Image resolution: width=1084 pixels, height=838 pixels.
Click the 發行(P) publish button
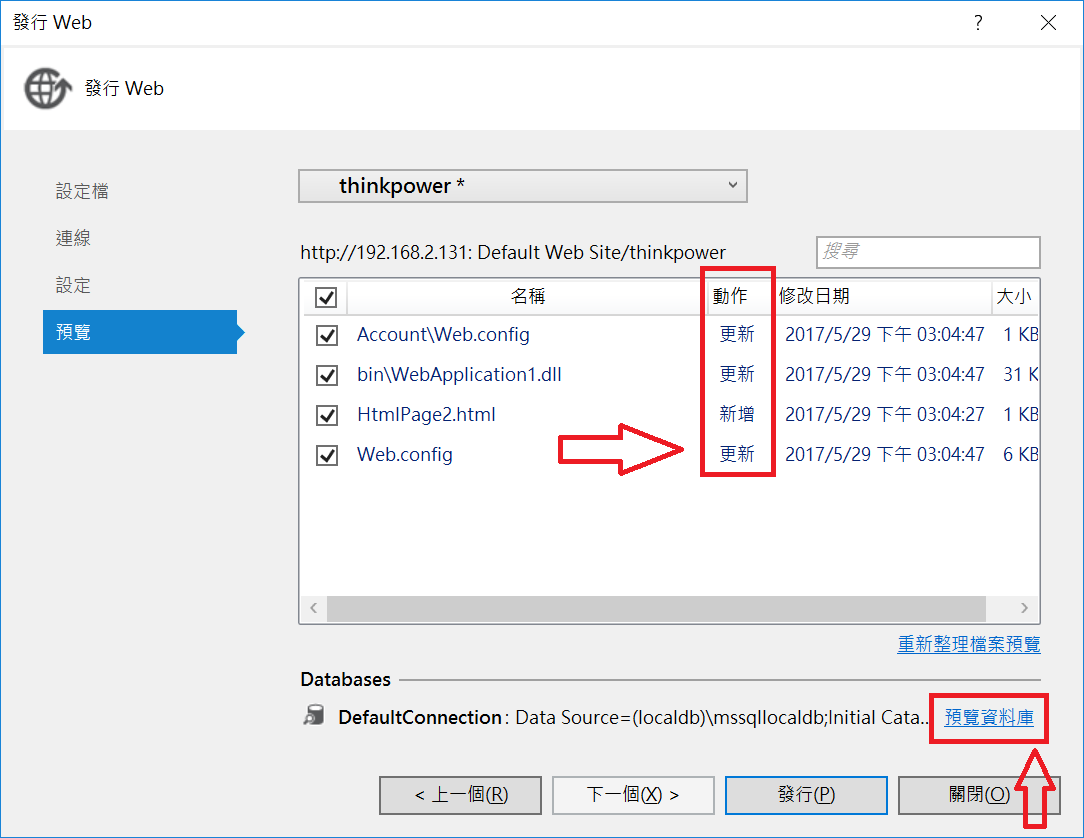coord(806,795)
